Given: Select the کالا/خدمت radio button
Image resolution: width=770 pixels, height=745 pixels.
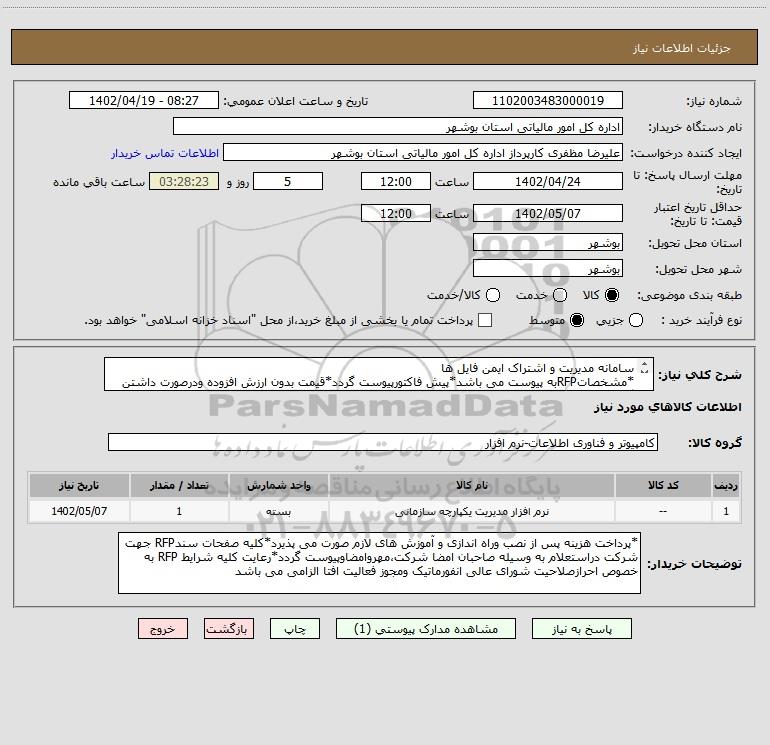Looking at the screenshot, I should 493,295.
